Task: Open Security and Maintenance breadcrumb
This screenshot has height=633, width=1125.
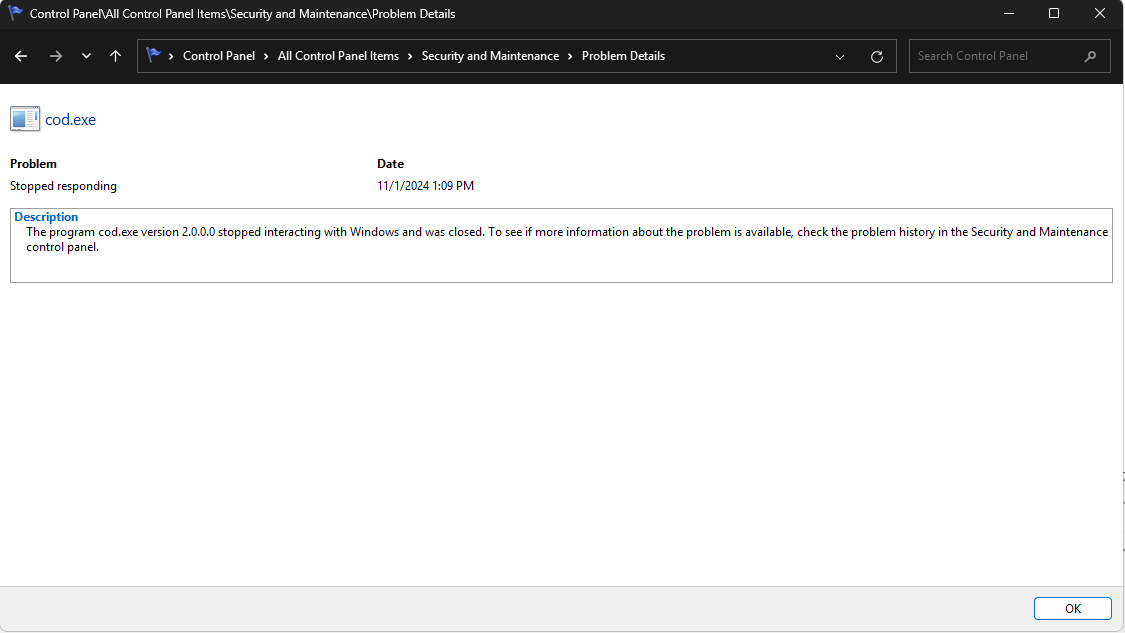Action: pyautogui.click(x=490, y=56)
